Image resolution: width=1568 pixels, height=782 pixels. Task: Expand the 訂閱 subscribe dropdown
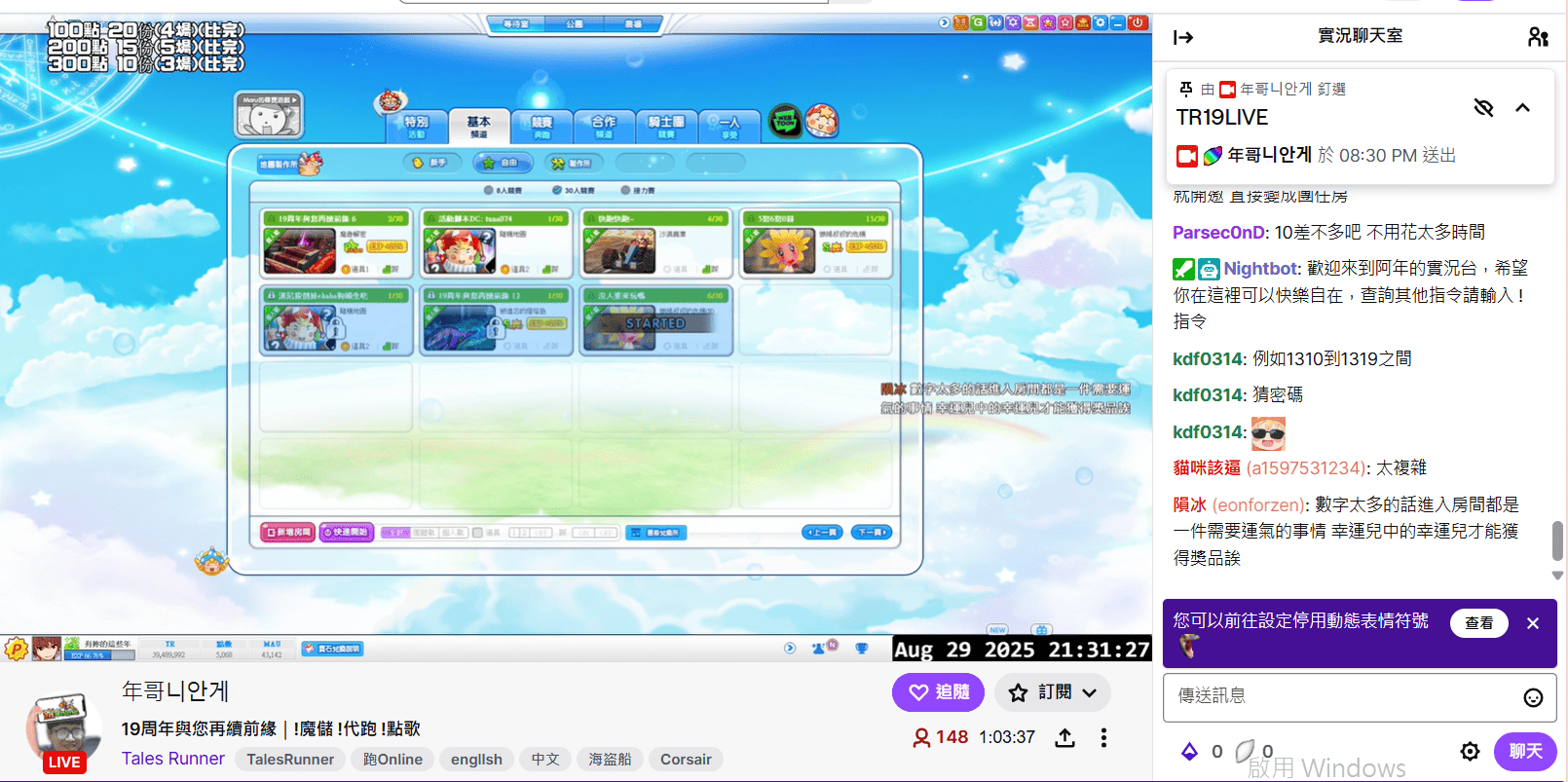1053,692
